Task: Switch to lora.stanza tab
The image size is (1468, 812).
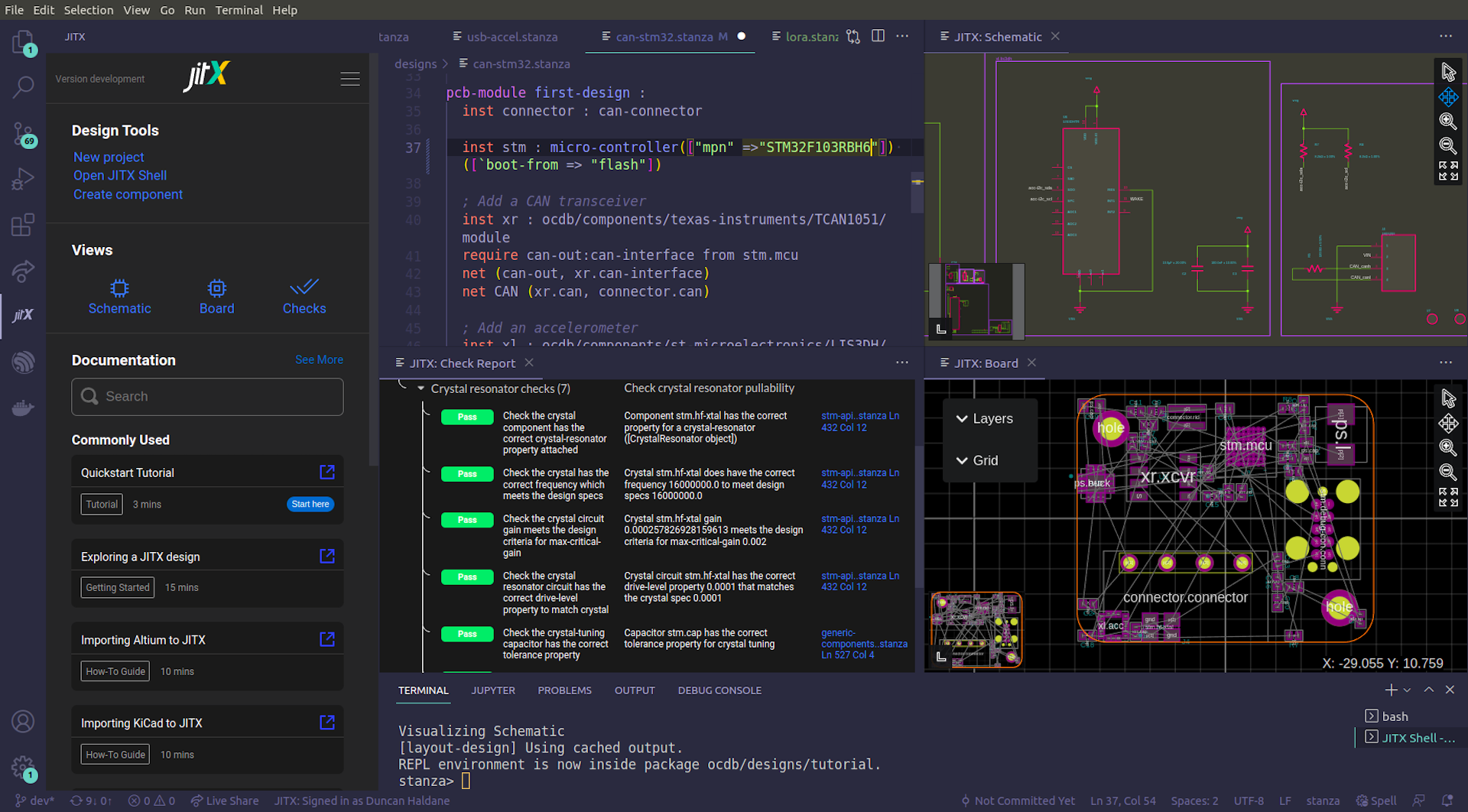Action: 805,37
